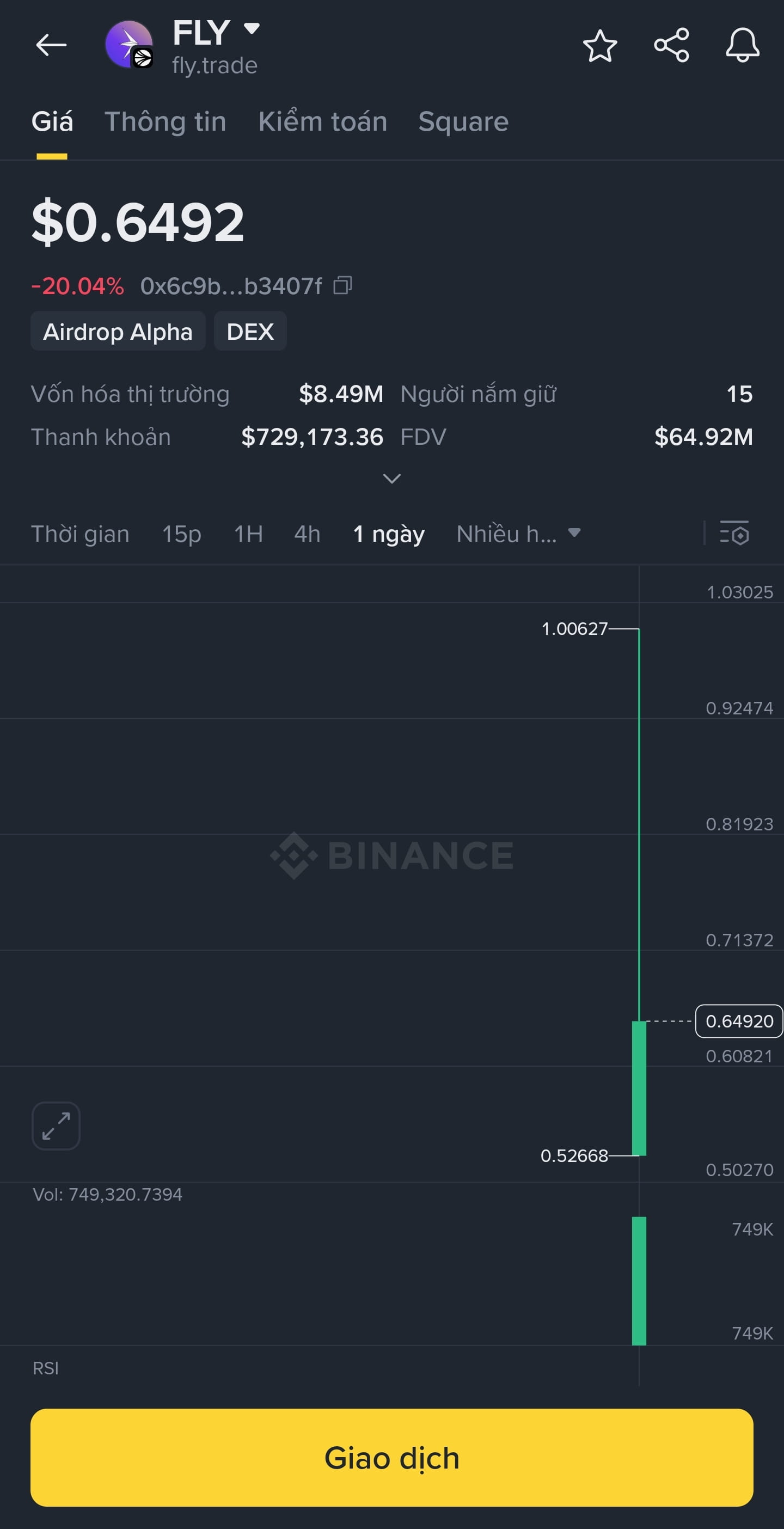Open the Square tab

[x=463, y=121]
